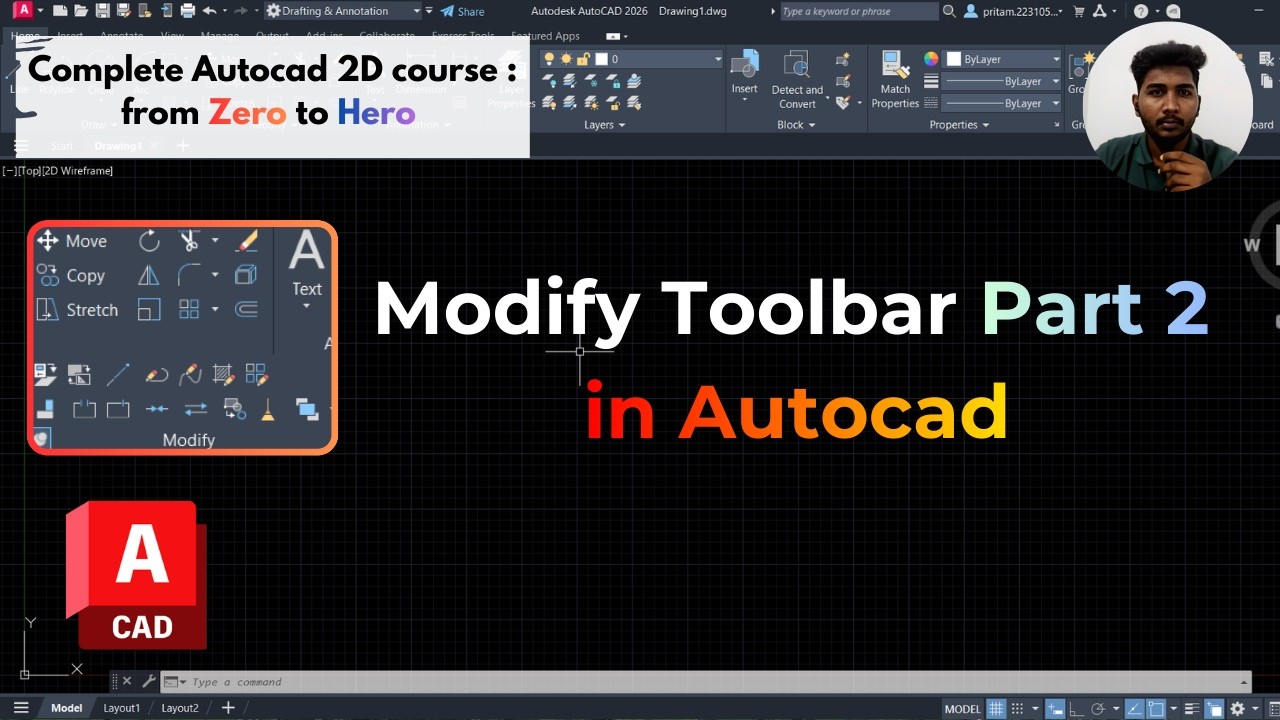
Task: Open the layer name dropdown showing 0
Action: coord(630,59)
